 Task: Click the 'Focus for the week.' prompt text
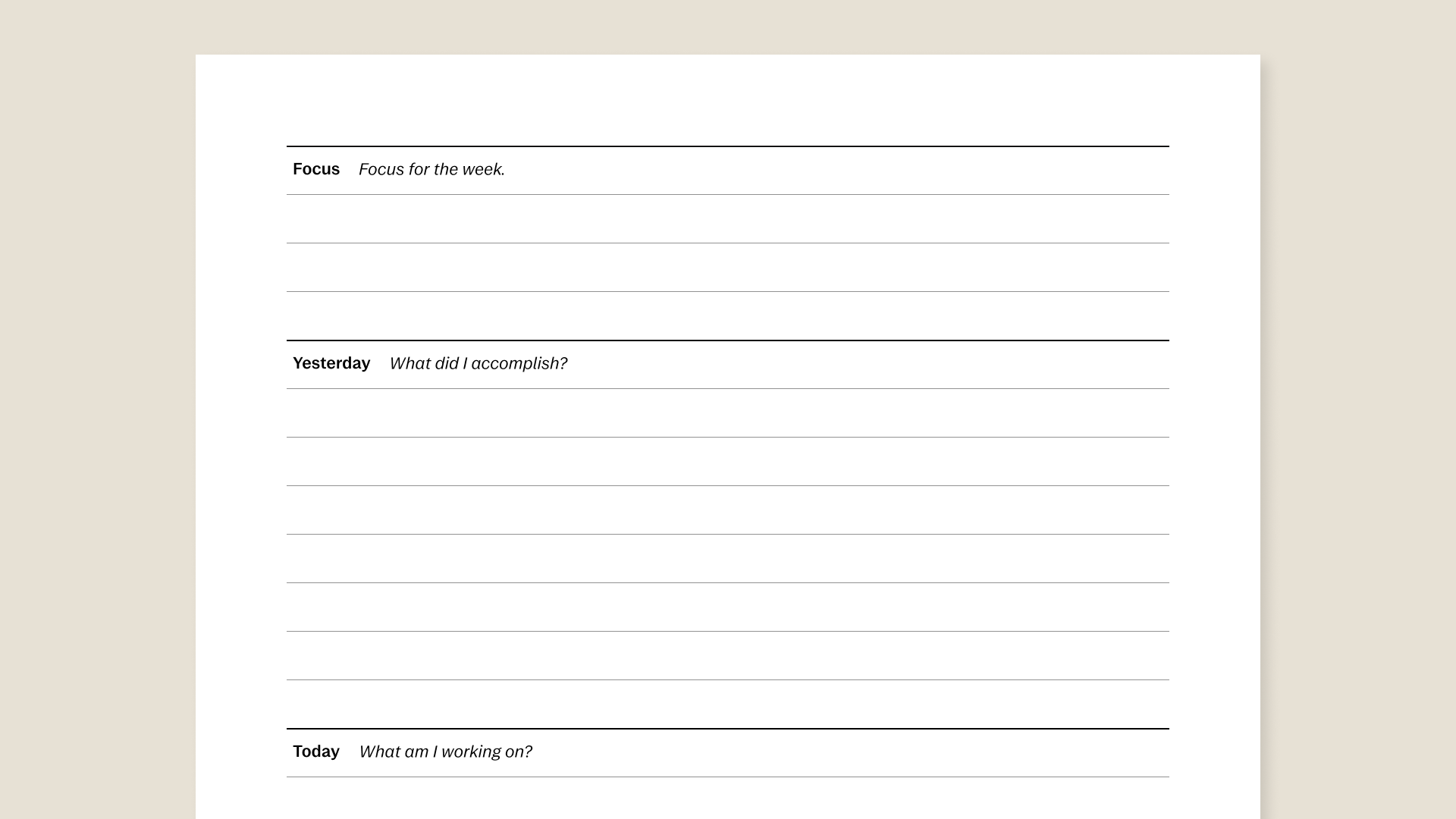click(x=431, y=169)
